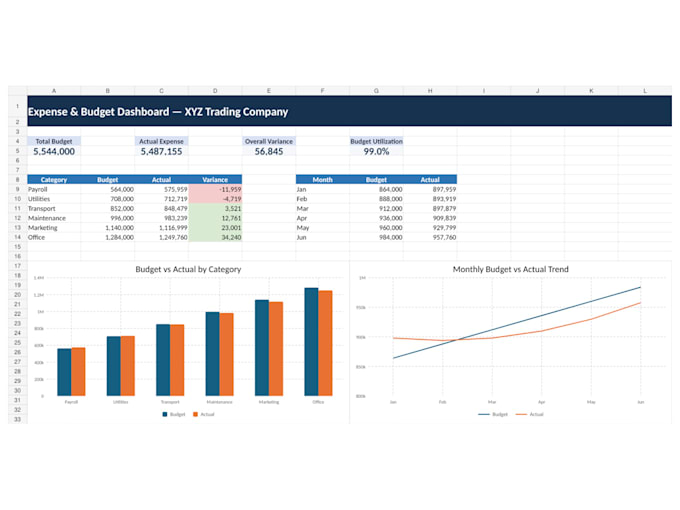
Task: Select the Jun month cell
Action: [x=323, y=237]
